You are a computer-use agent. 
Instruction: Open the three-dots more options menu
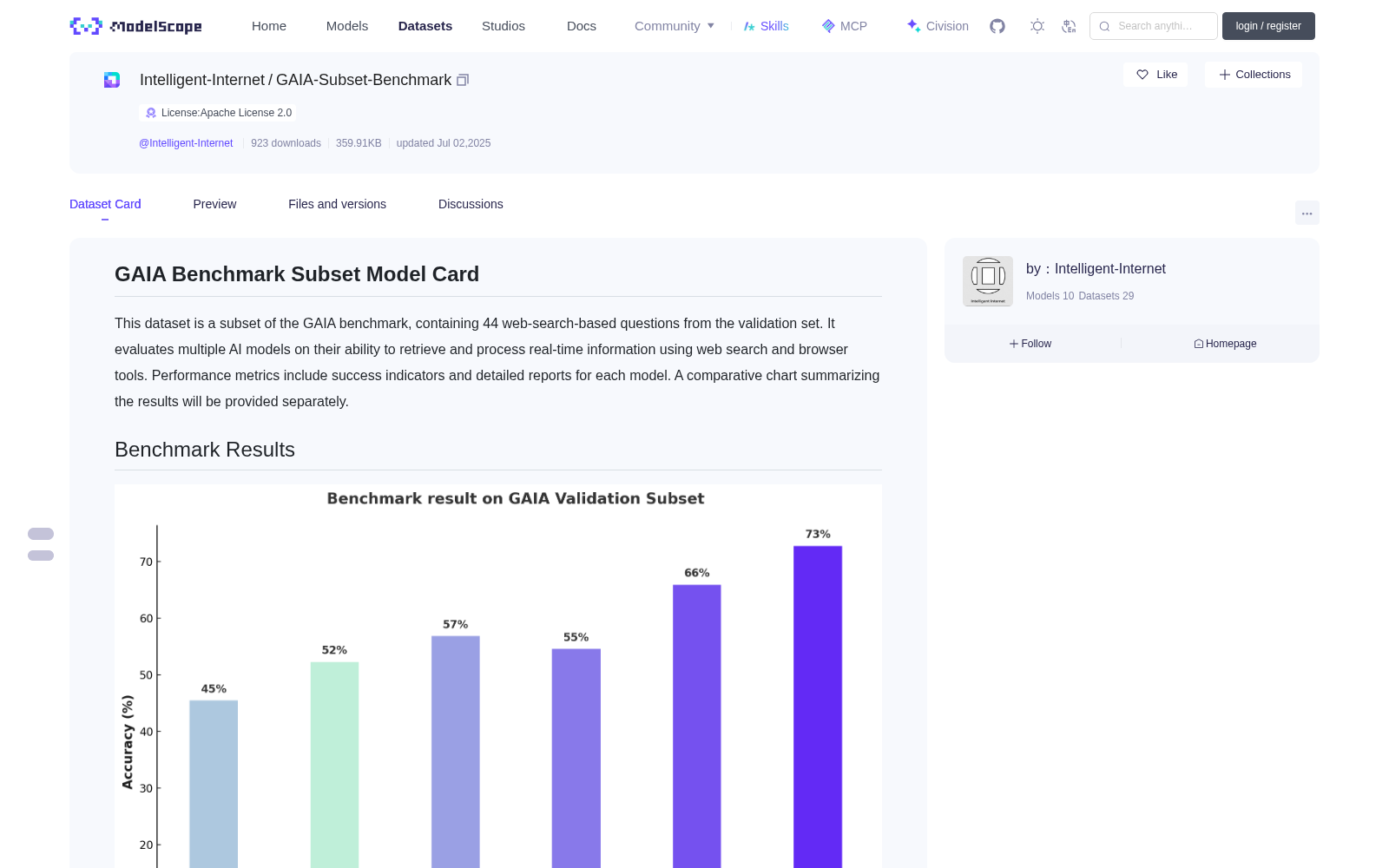coord(1307,213)
